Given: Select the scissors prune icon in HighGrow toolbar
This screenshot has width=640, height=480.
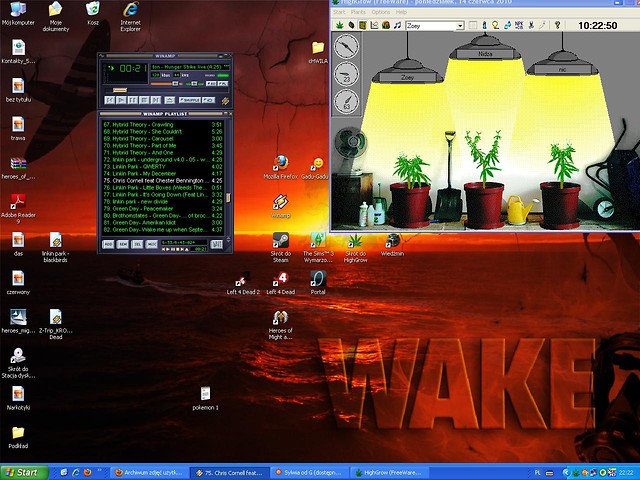Looking at the screenshot, I should click(530, 25).
